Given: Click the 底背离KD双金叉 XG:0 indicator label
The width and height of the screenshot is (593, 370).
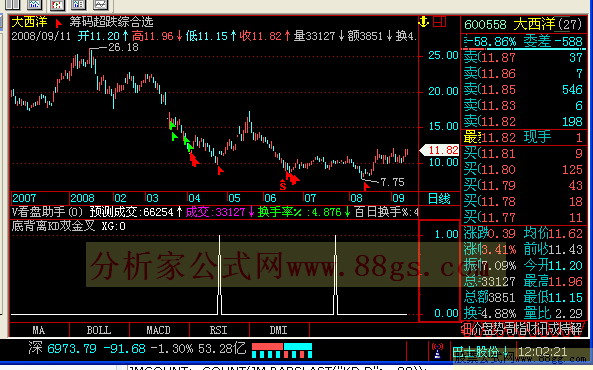Looking at the screenshot, I should 68,226.
